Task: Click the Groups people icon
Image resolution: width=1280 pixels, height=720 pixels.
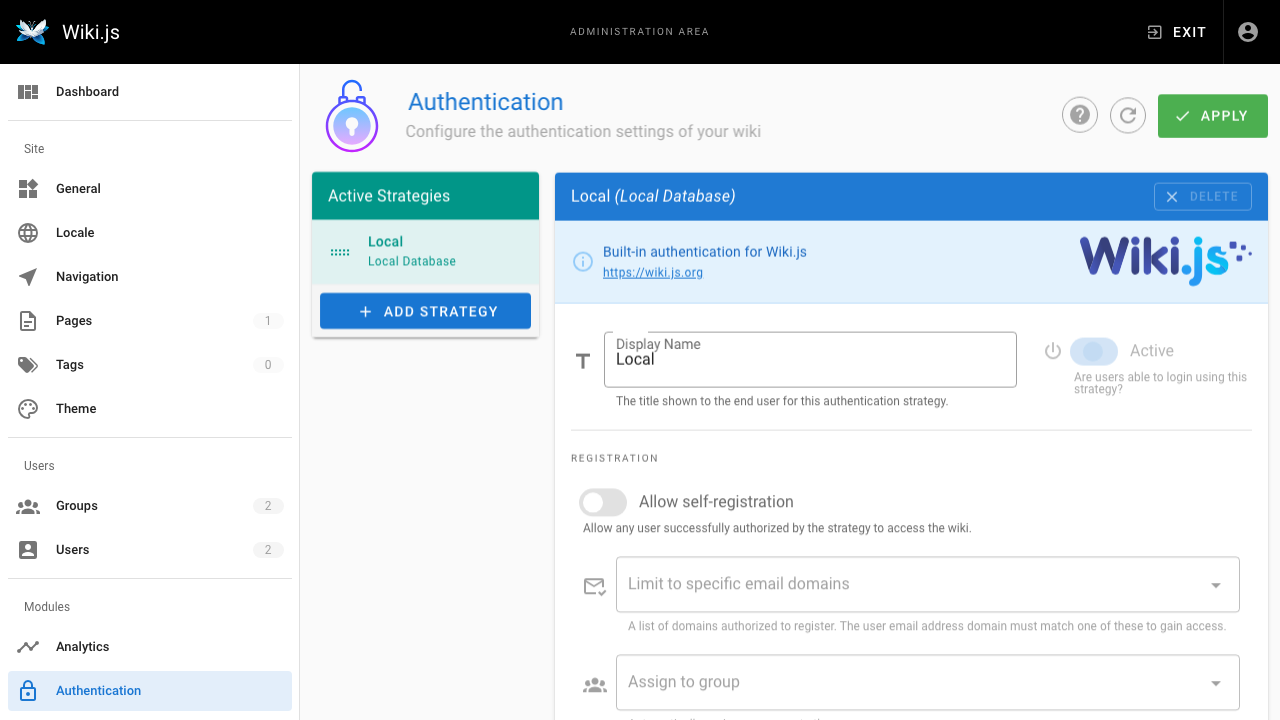Action: (28, 506)
